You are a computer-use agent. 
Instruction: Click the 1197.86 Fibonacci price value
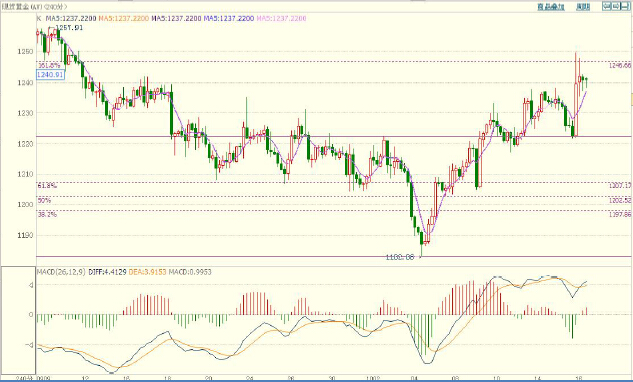coord(620,215)
